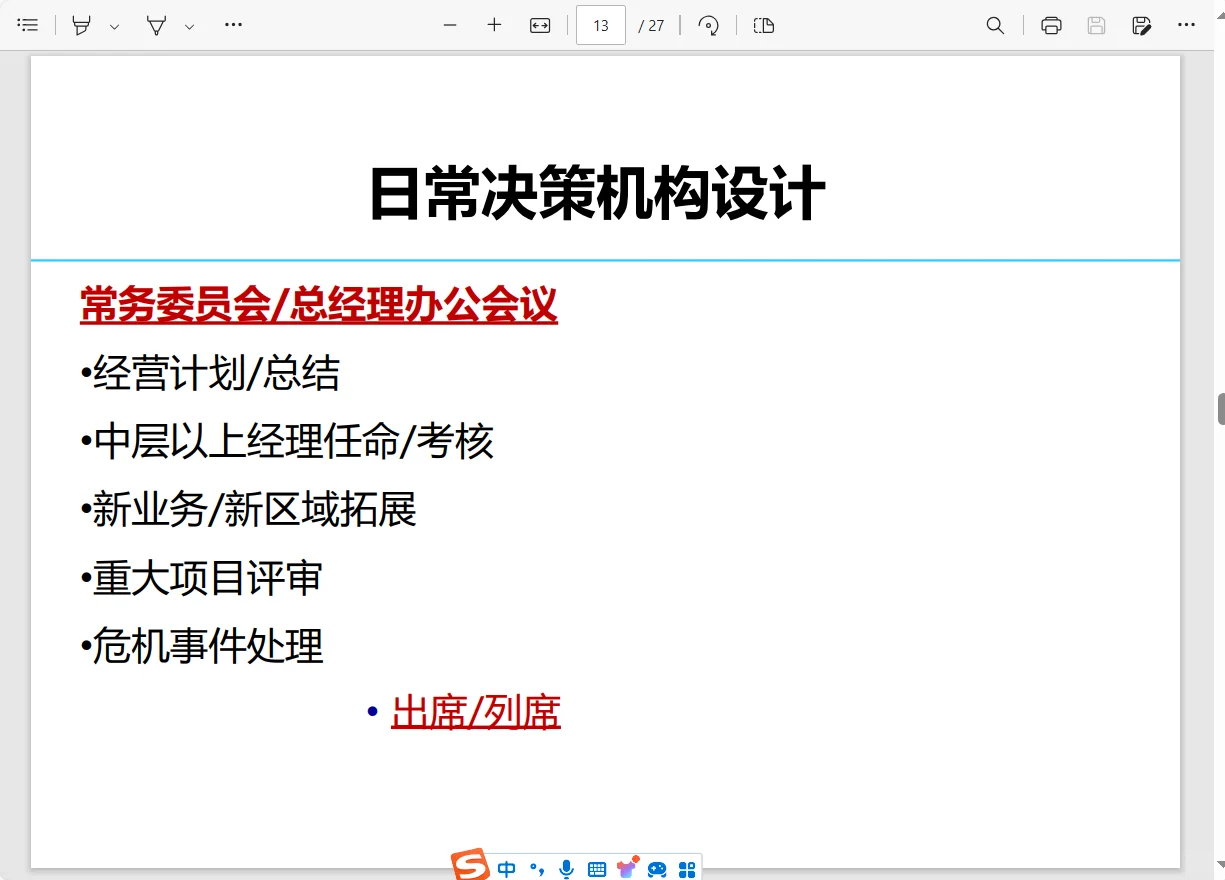Click fit to page width
Viewport: 1225px width, 880px height.
(539, 25)
